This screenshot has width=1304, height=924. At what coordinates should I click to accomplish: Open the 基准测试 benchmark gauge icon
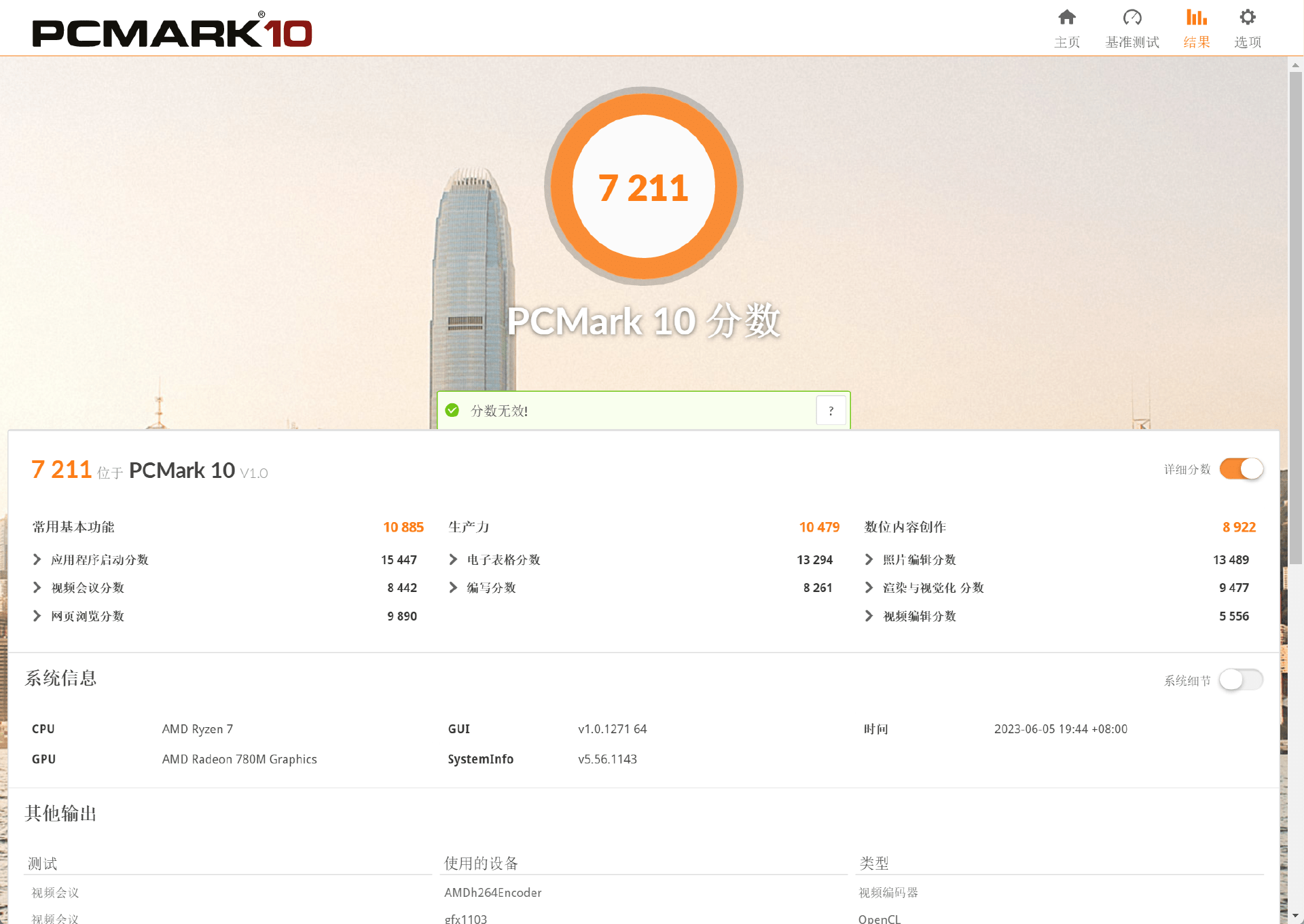[1131, 17]
